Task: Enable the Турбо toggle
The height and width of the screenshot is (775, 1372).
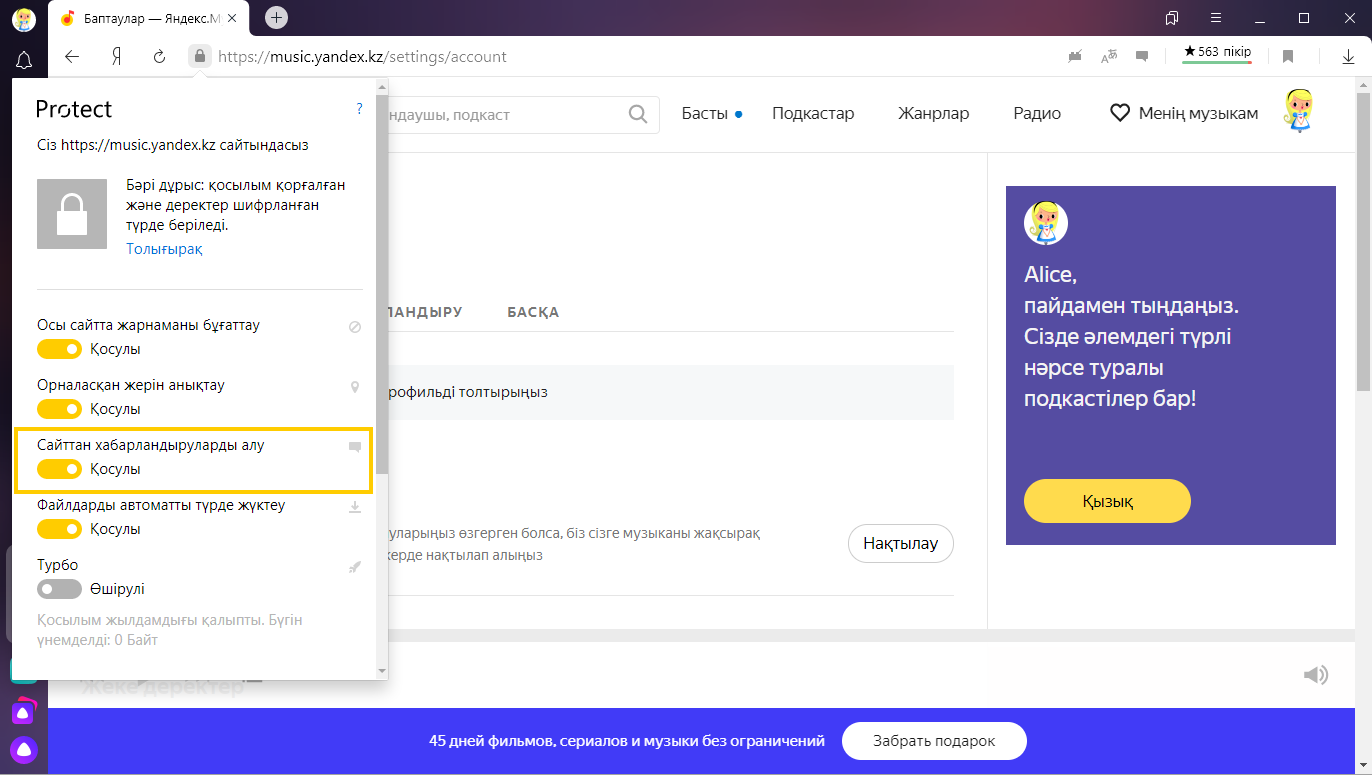Action: 59,589
